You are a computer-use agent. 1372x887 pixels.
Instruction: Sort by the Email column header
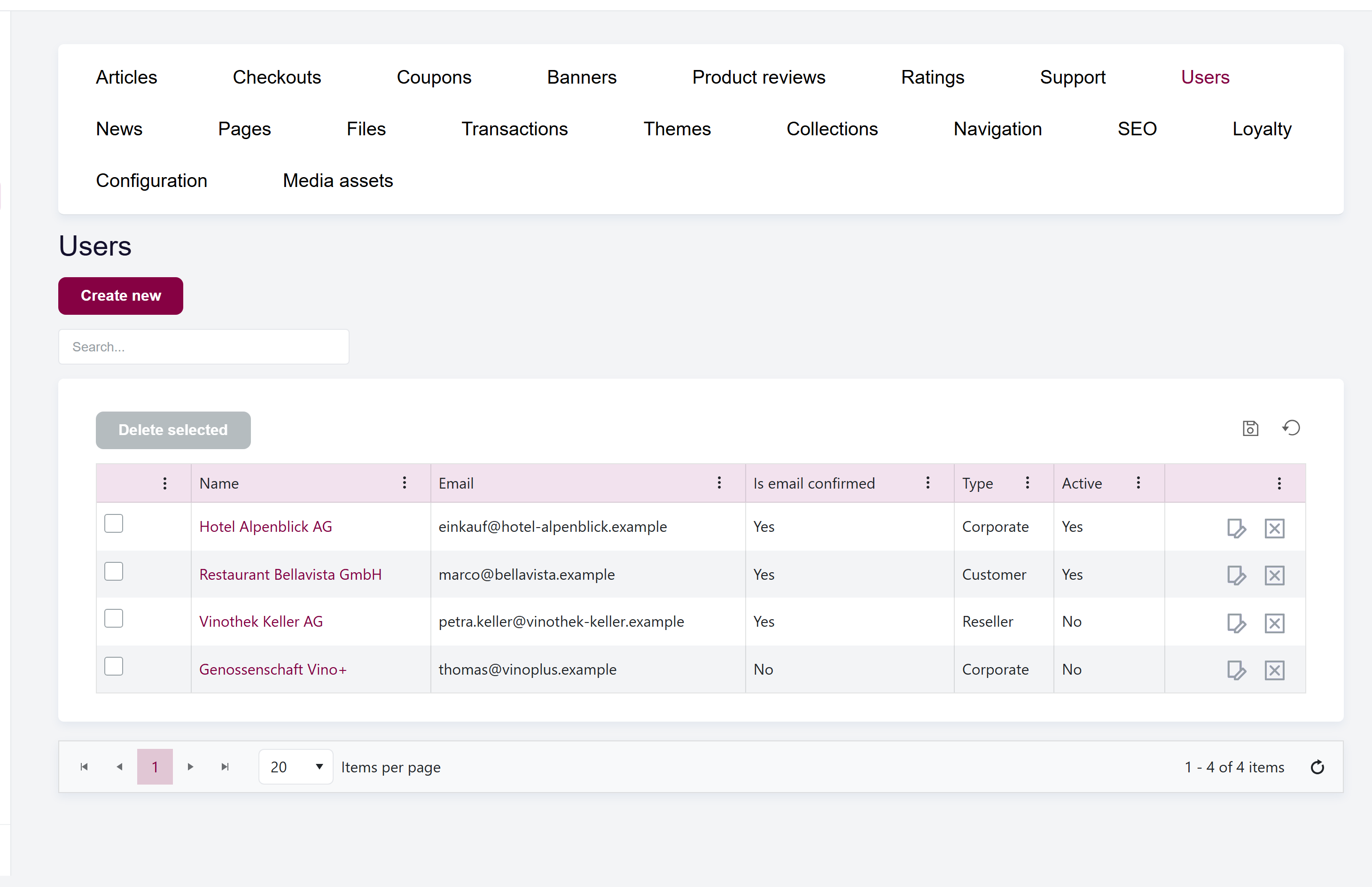[x=456, y=483]
